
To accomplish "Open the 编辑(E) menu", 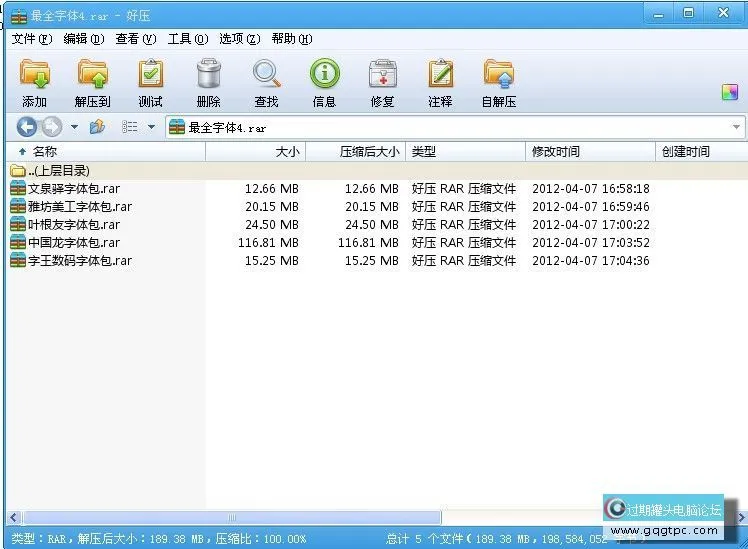I will pos(83,39).
